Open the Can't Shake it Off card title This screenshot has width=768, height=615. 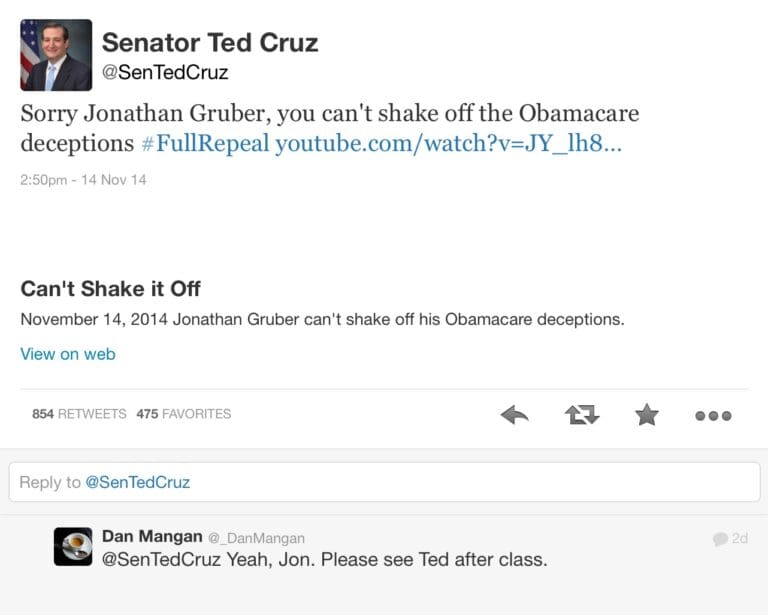[x=110, y=289]
